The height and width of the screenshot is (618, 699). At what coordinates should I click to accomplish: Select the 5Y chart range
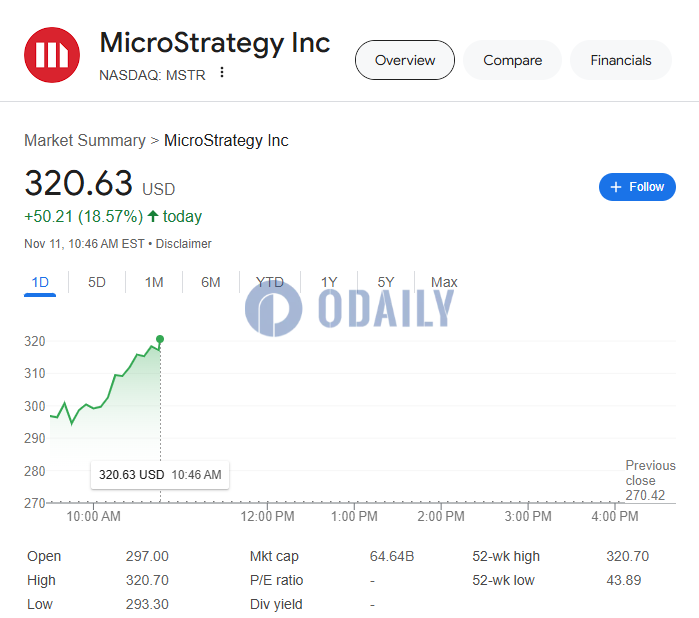(386, 282)
